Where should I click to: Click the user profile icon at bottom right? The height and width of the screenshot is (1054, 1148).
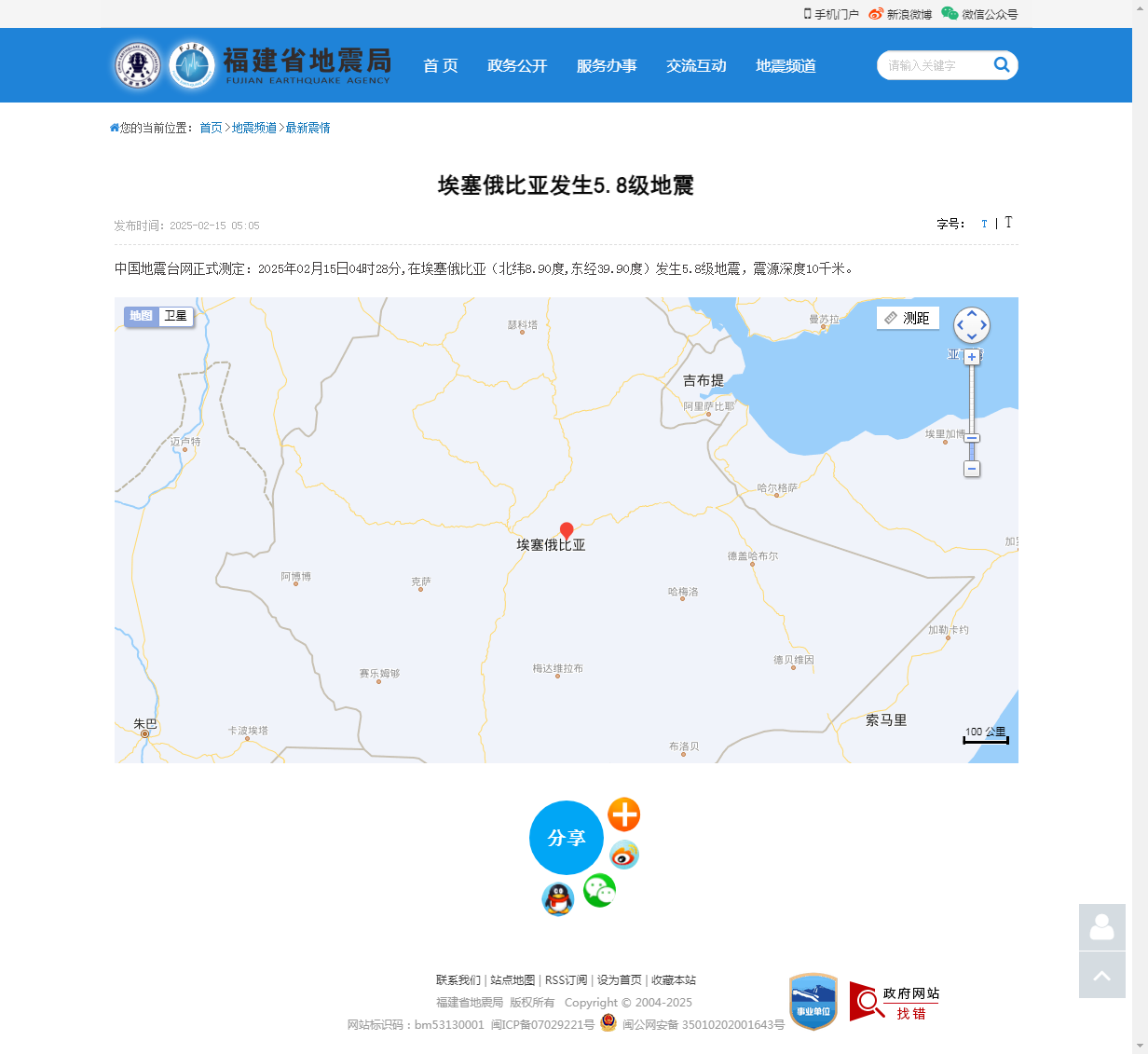tap(1101, 928)
